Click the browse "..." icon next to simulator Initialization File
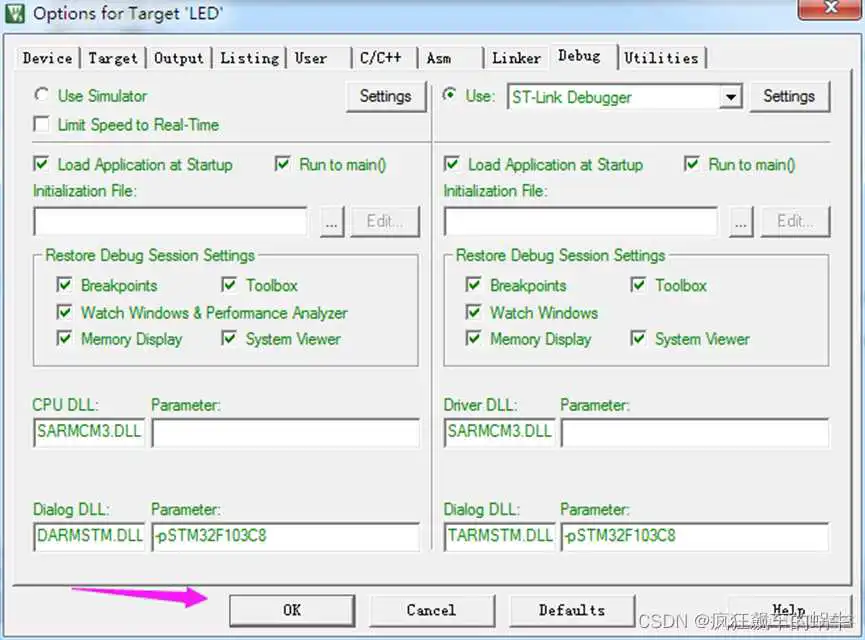The width and height of the screenshot is (865, 640). click(332, 221)
